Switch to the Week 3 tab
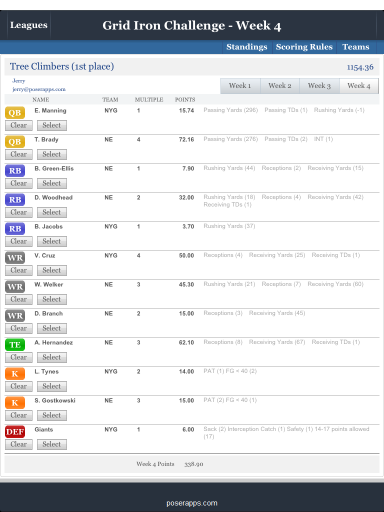This screenshot has height=512, width=384. pyautogui.click(x=319, y=86)
